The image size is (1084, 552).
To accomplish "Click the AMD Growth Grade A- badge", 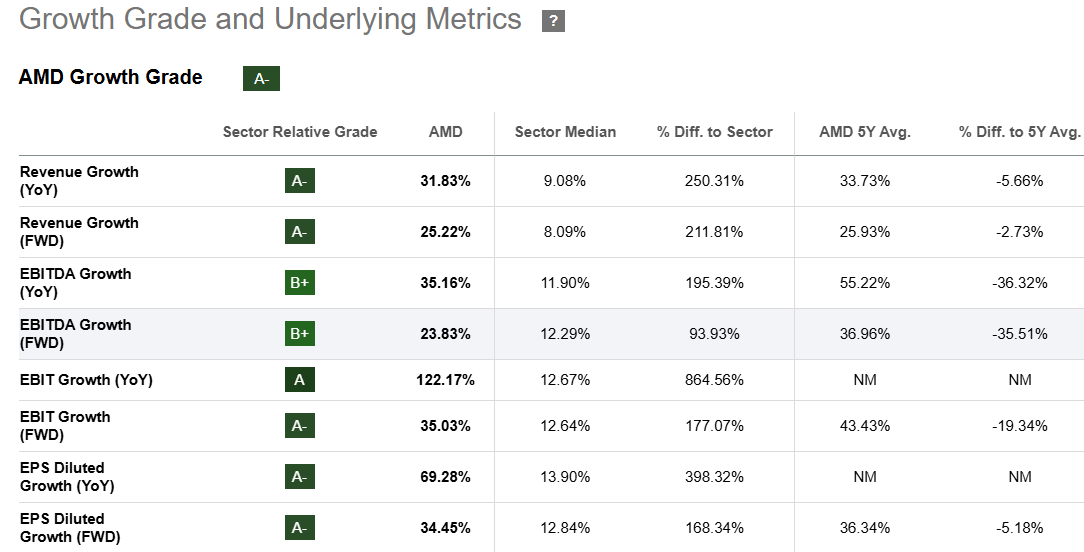I will point(261,79).
